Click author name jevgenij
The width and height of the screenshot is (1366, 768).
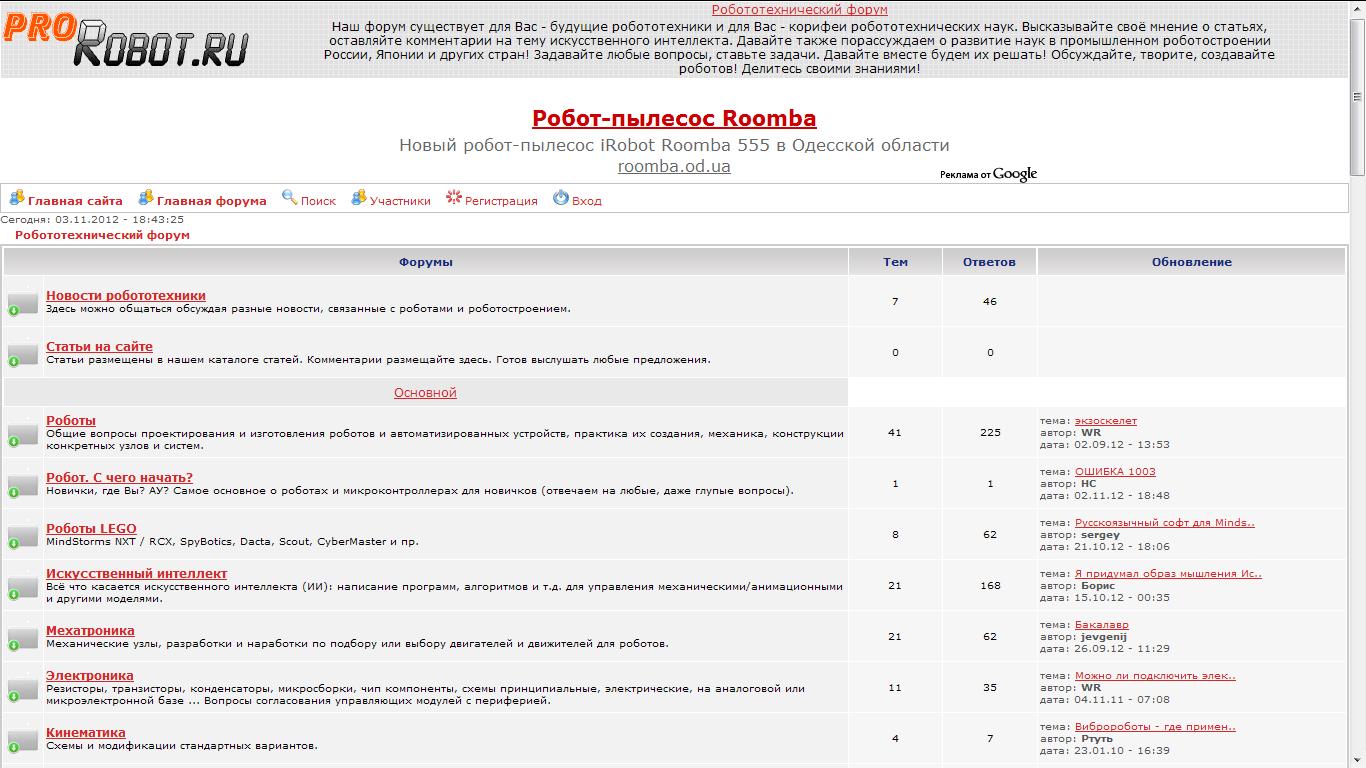click(x=1104, y=637)
